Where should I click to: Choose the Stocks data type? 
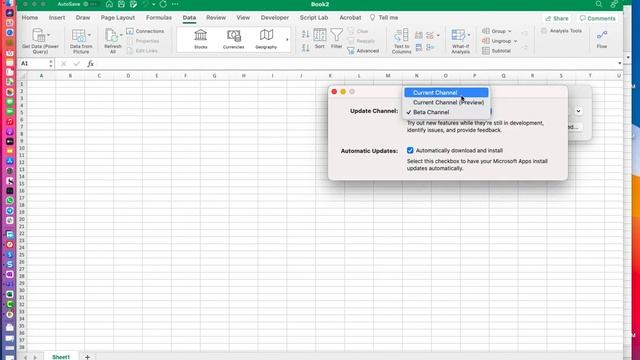(200, 39)
